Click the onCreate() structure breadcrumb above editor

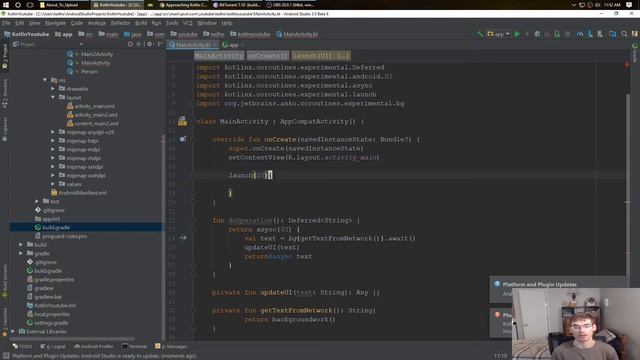coord(268,56)
